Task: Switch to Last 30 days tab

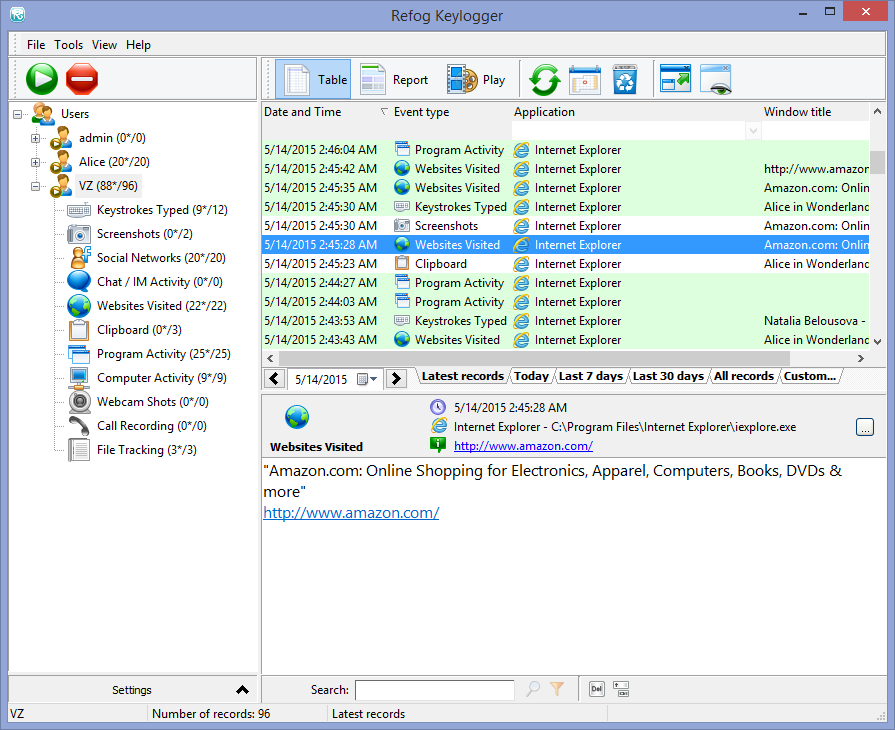Action: point(668,376)
